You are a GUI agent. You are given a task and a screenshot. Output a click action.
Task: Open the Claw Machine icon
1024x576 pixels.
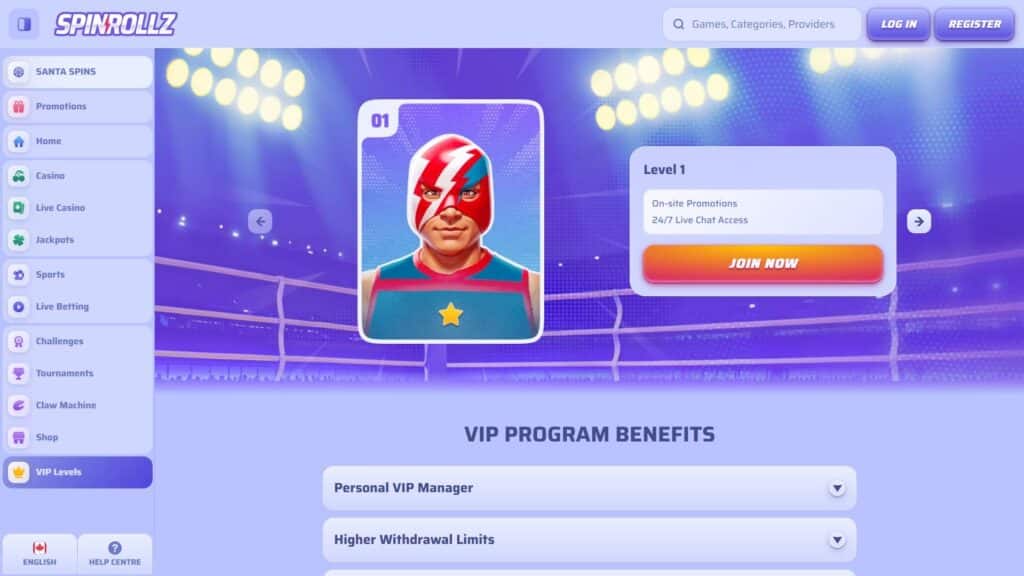[19, 405]
